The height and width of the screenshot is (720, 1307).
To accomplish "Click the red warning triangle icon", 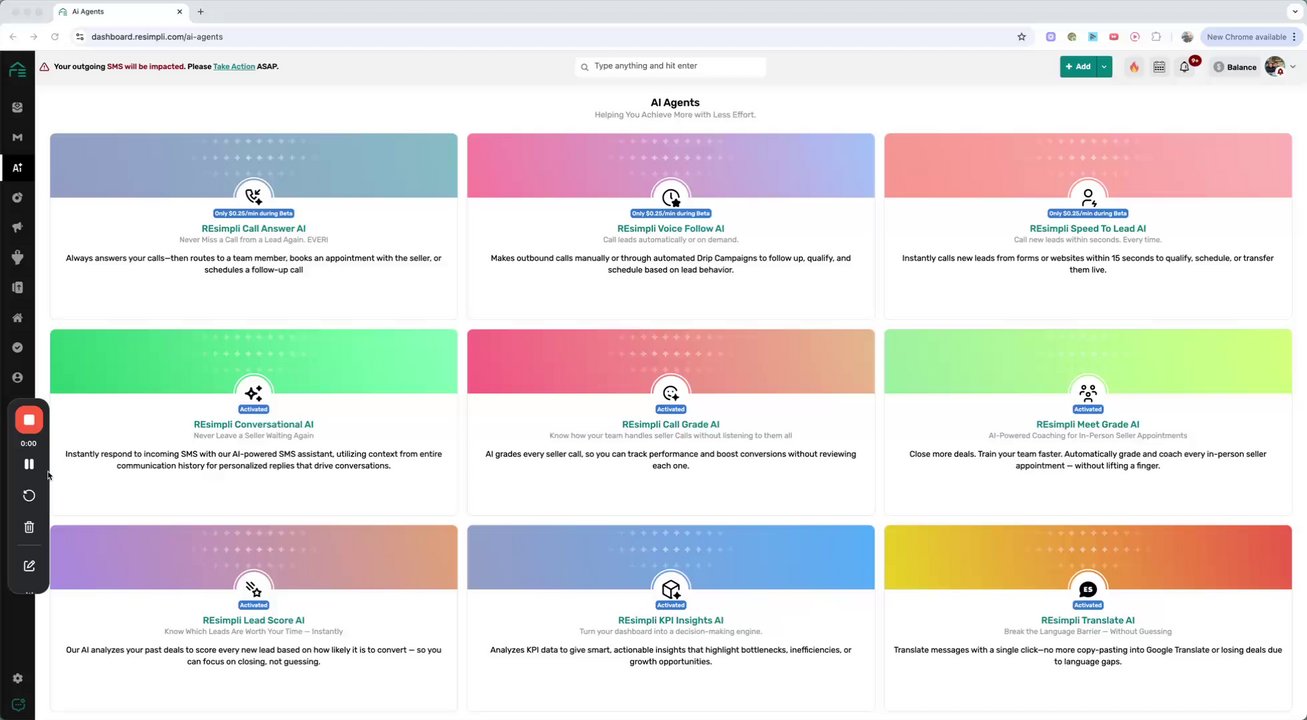I will click(x=44, y=67).
